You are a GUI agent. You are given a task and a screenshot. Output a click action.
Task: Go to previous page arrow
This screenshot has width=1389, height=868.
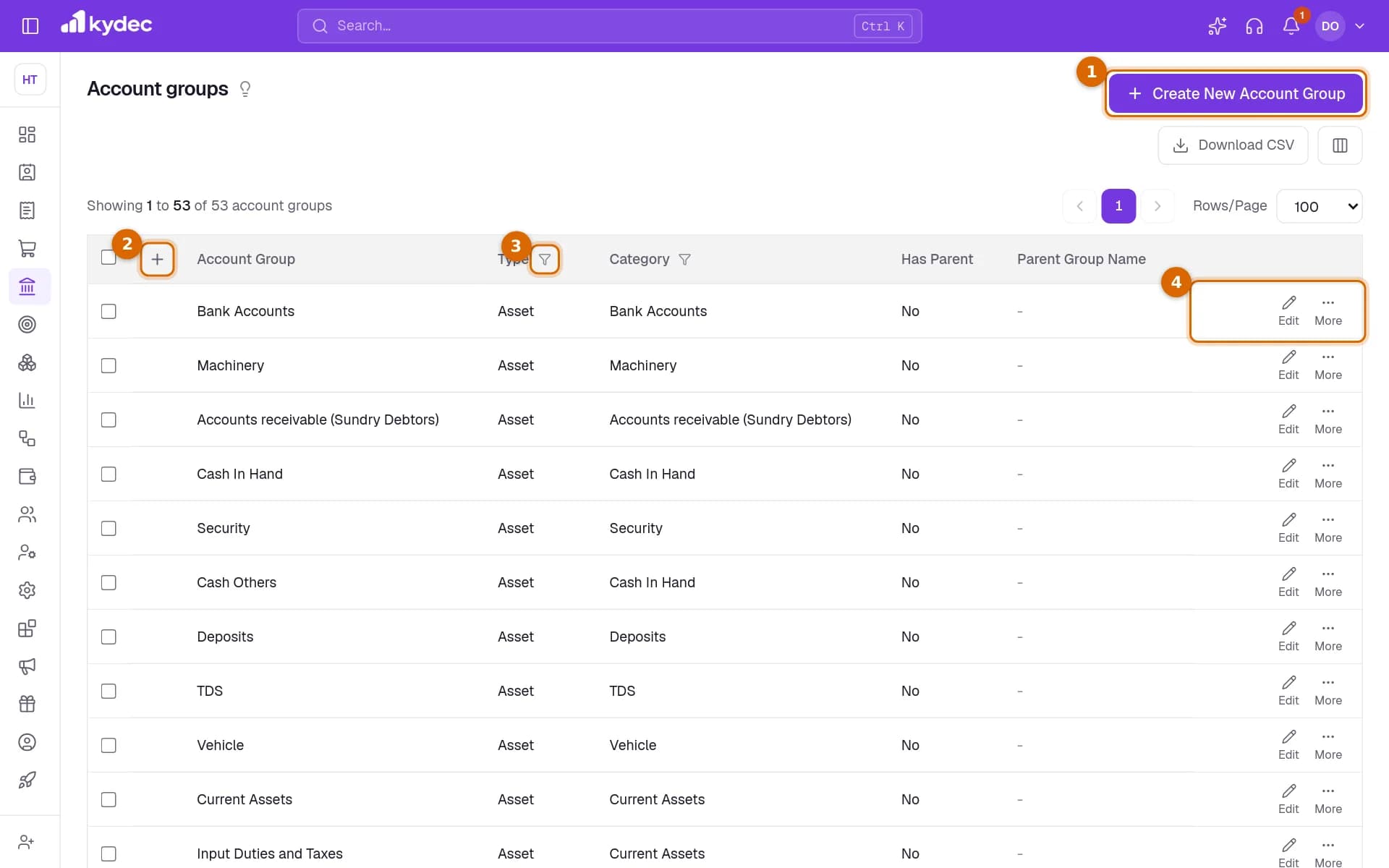[1079, 206]
